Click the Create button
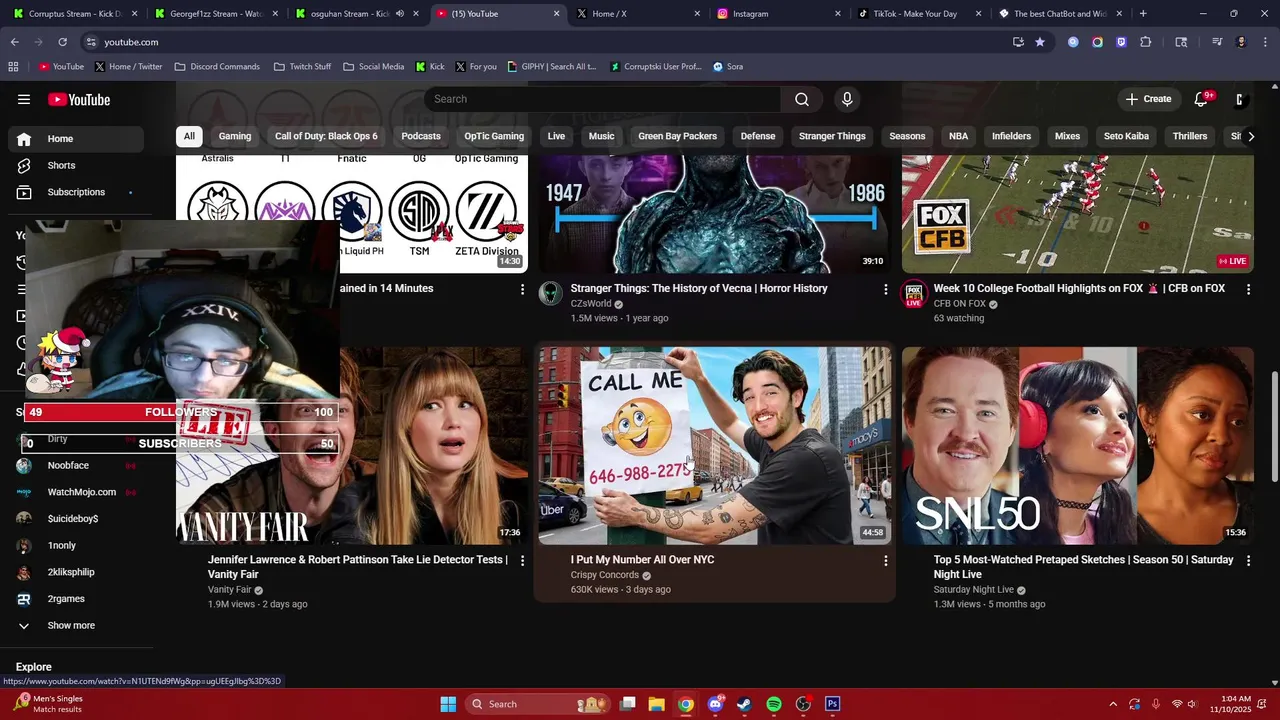The image size is (1280, 720). click(1148, 99)
